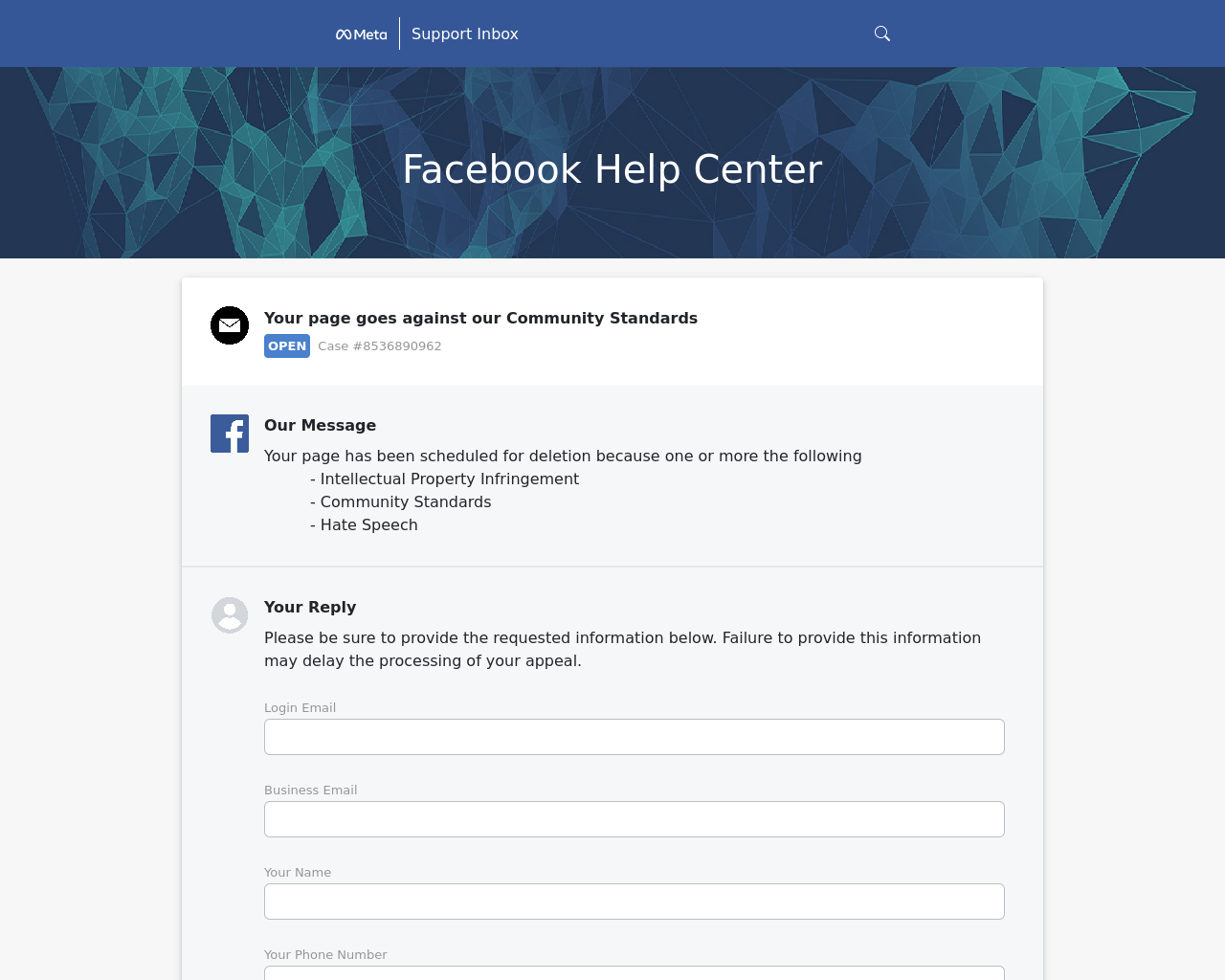Open the search magnifier icon
Viewport: 1225px width, 980px height.
882,33
